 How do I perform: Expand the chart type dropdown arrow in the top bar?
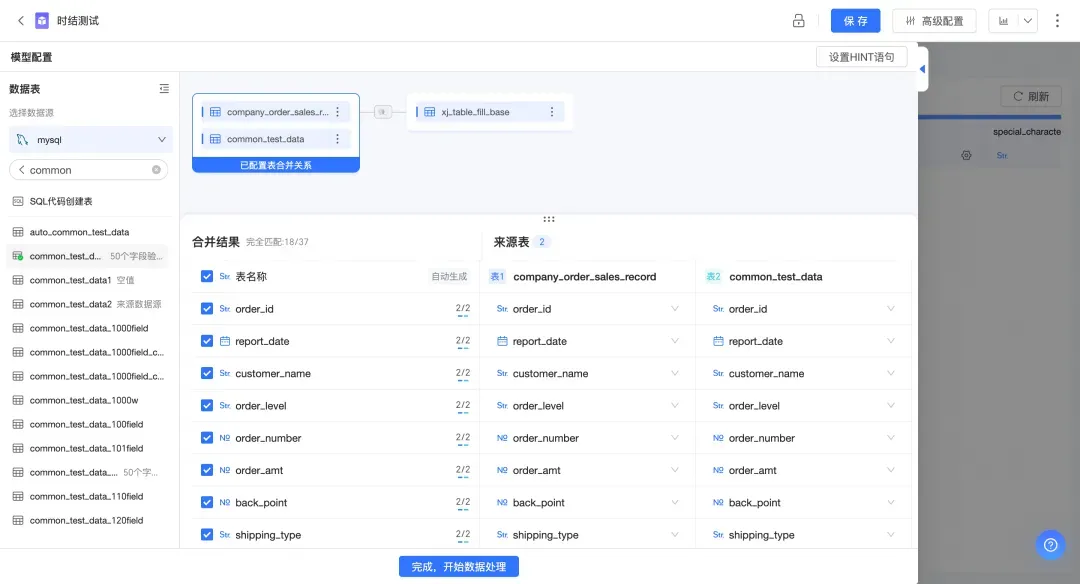coord(1027,21)
